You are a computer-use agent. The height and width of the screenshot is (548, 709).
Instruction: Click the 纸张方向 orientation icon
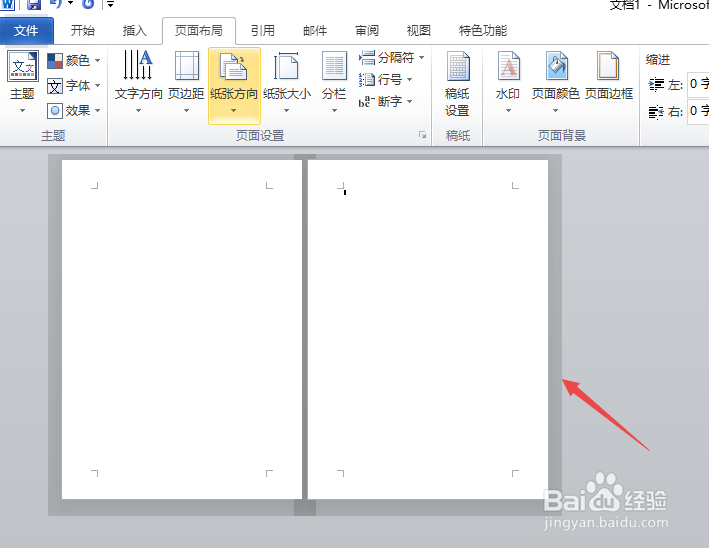[233, 66]
